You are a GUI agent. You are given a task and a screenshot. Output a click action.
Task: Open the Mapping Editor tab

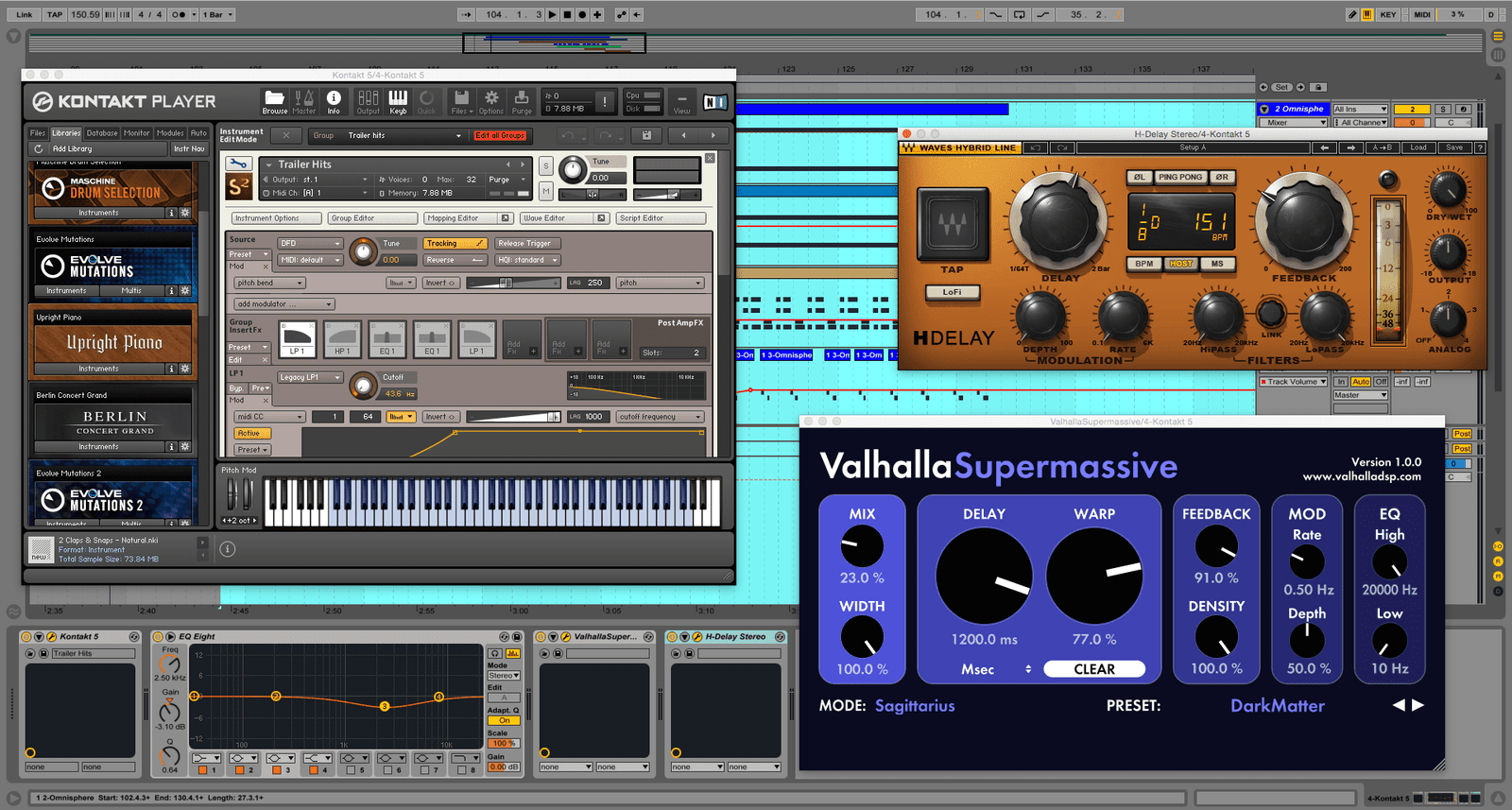pos(468,218)
